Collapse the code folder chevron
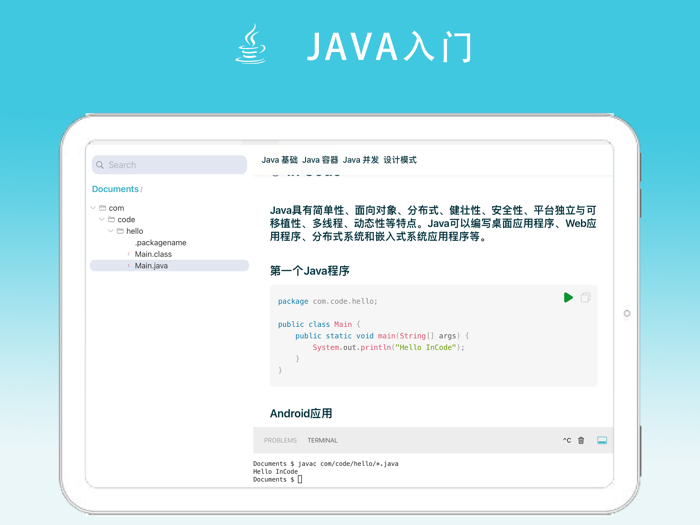Viewport: 700px width, 525px height. [x=102, y=219]
